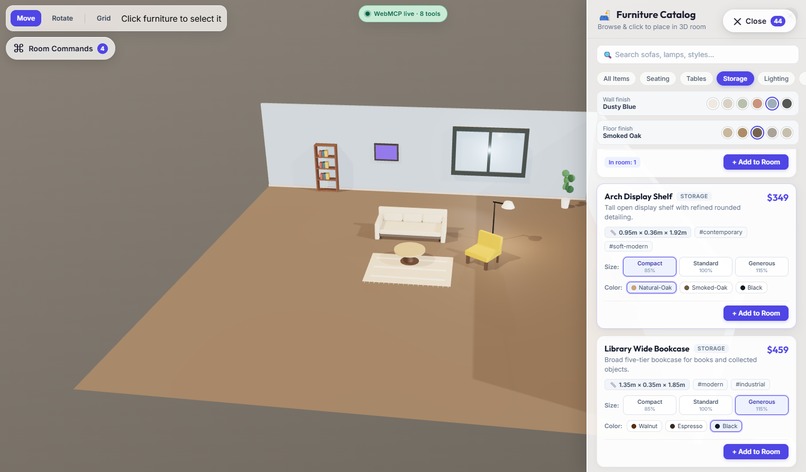Select Black color for Library Wide Bookcase
The height and width of the screenshot is (472, 806).
pos(726,426)
